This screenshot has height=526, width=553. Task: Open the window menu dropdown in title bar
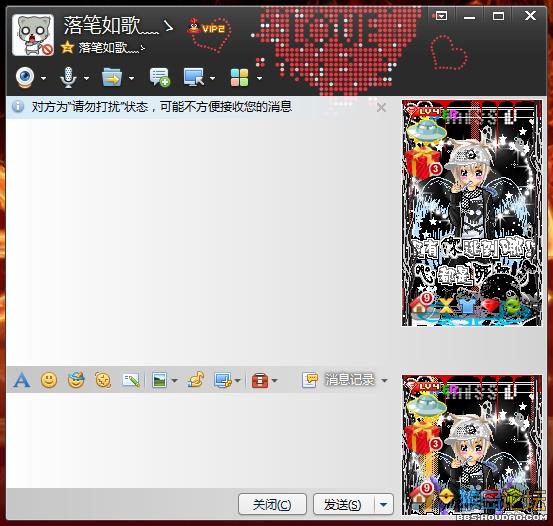pyautogui.click(x=441, y=16)
